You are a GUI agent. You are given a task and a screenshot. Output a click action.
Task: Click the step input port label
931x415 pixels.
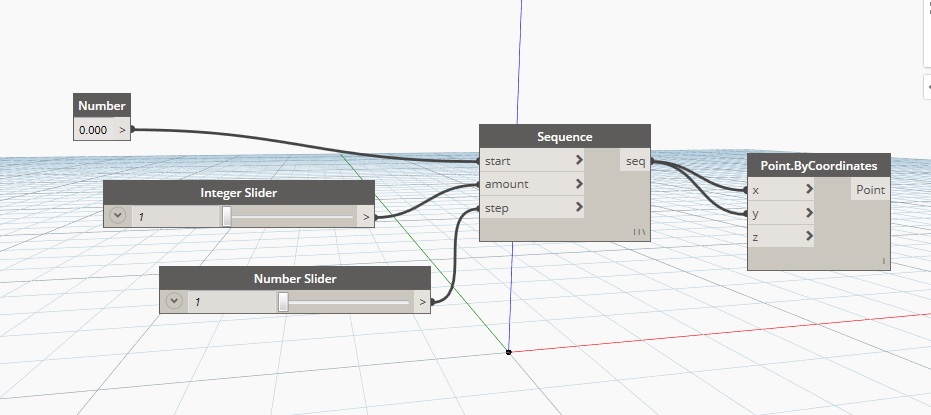point(497,208)
